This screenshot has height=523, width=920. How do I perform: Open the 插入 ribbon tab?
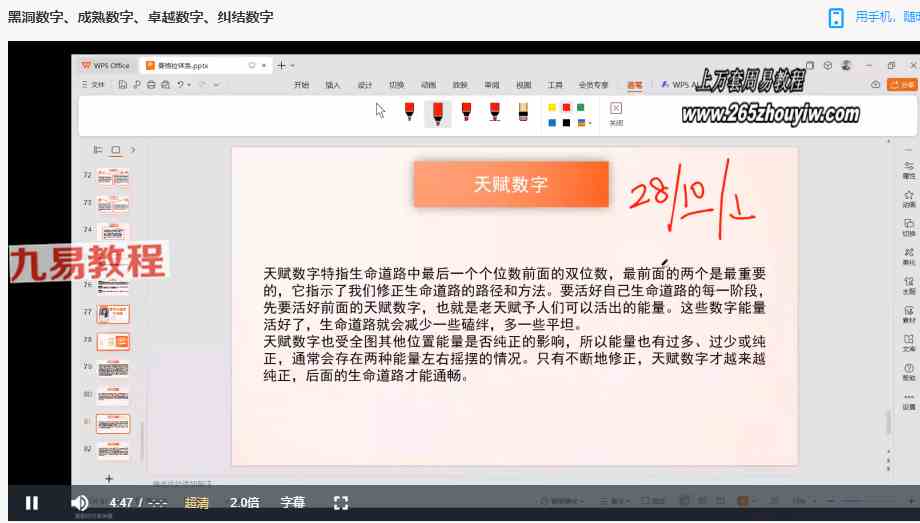(333, 85)
